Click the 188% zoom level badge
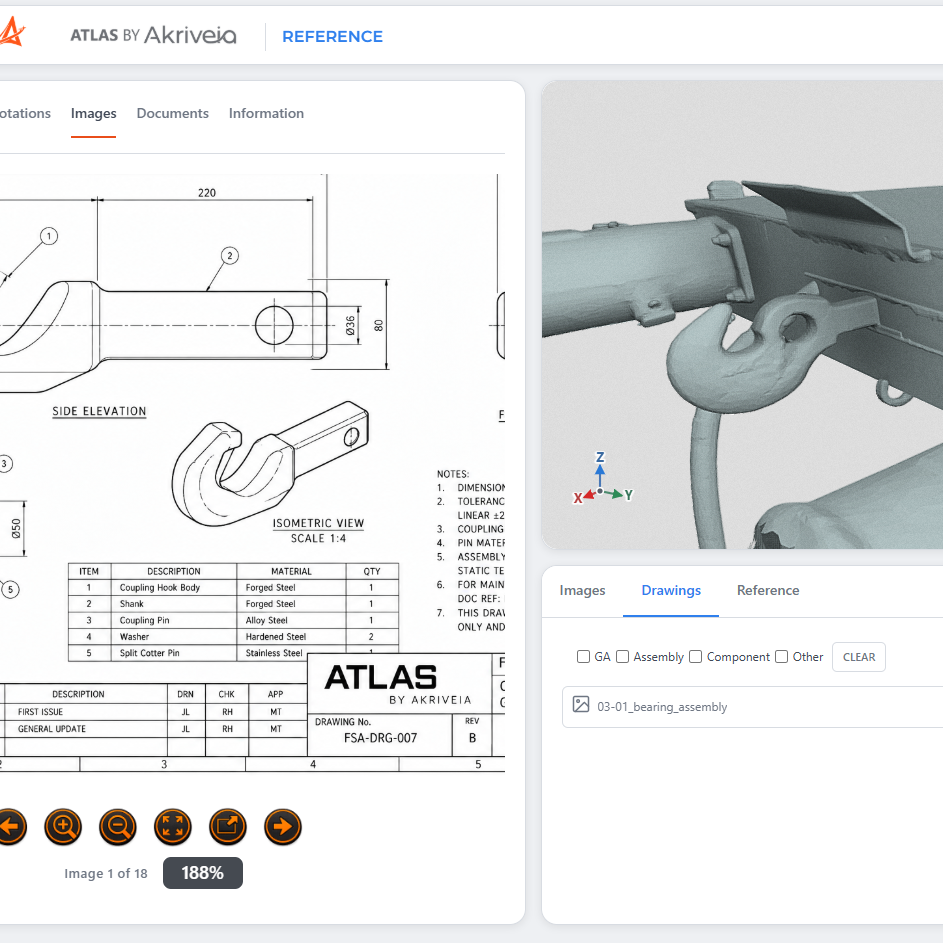 coord(203,873)
